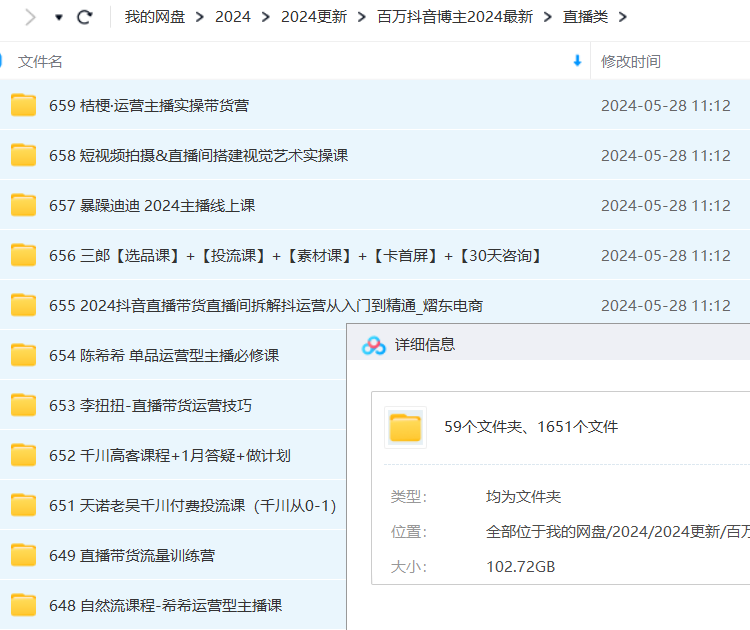750x630 pixels.
Task: Click the refresh icon in the navigation bar
Action: click(x=85, y=17)
